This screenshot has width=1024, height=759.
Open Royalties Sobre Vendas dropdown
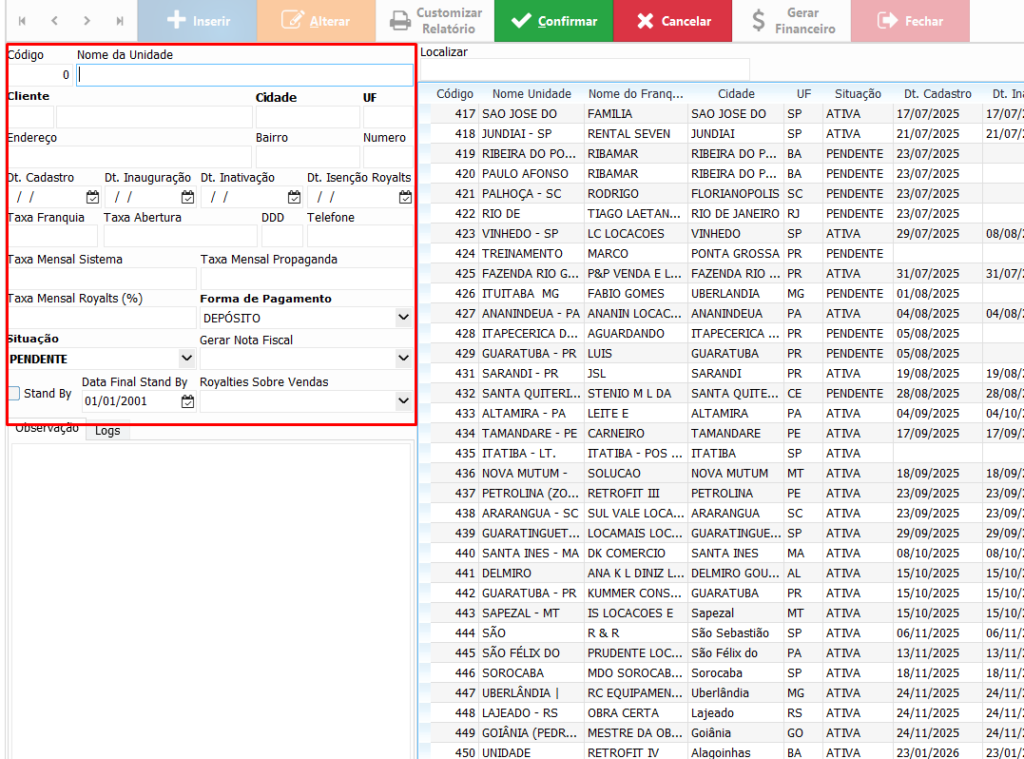click(403, 401)
